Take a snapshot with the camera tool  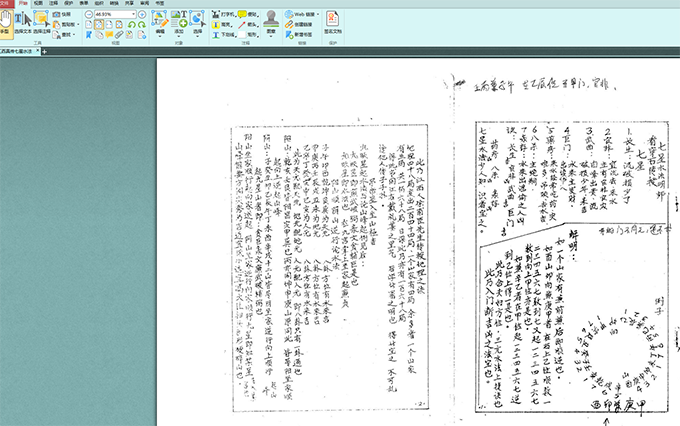point(61,14)
